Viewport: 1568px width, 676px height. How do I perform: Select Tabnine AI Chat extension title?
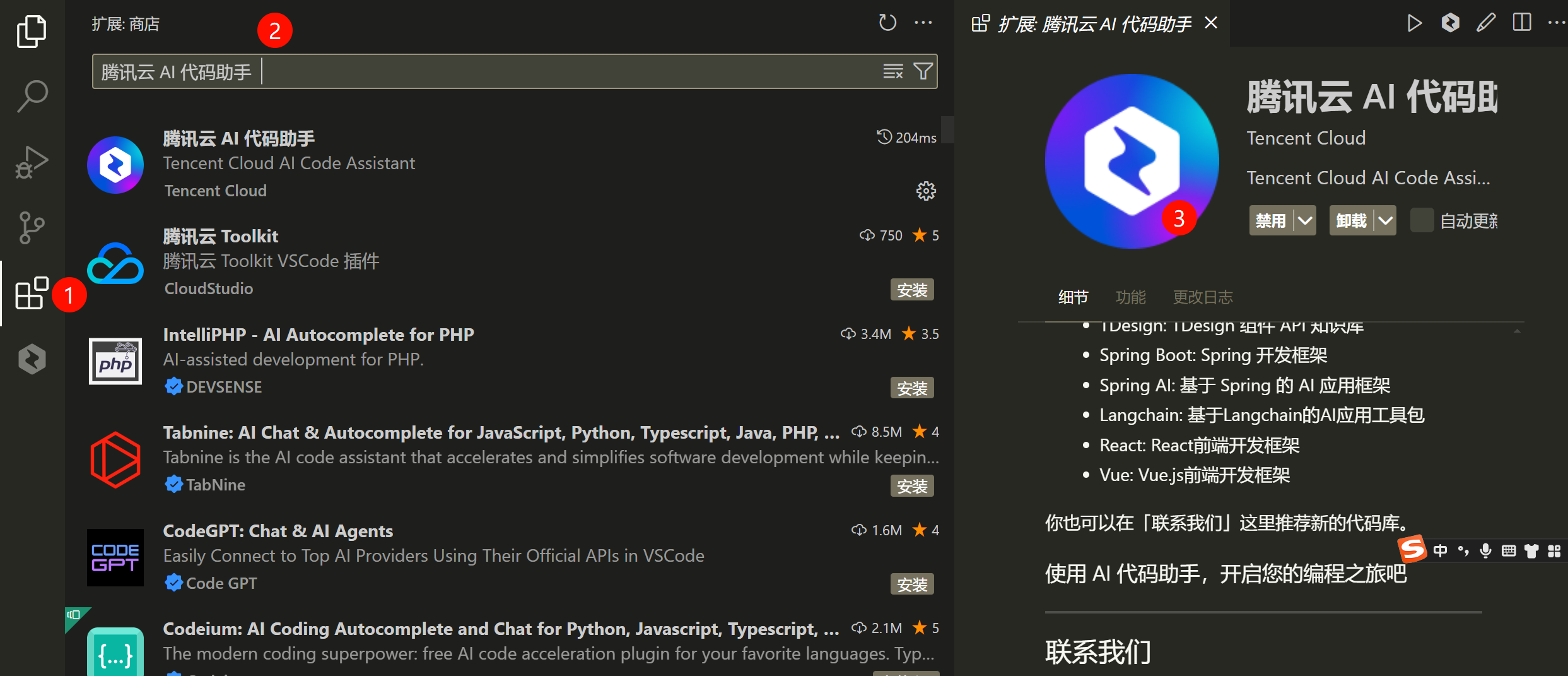(501, 433)
